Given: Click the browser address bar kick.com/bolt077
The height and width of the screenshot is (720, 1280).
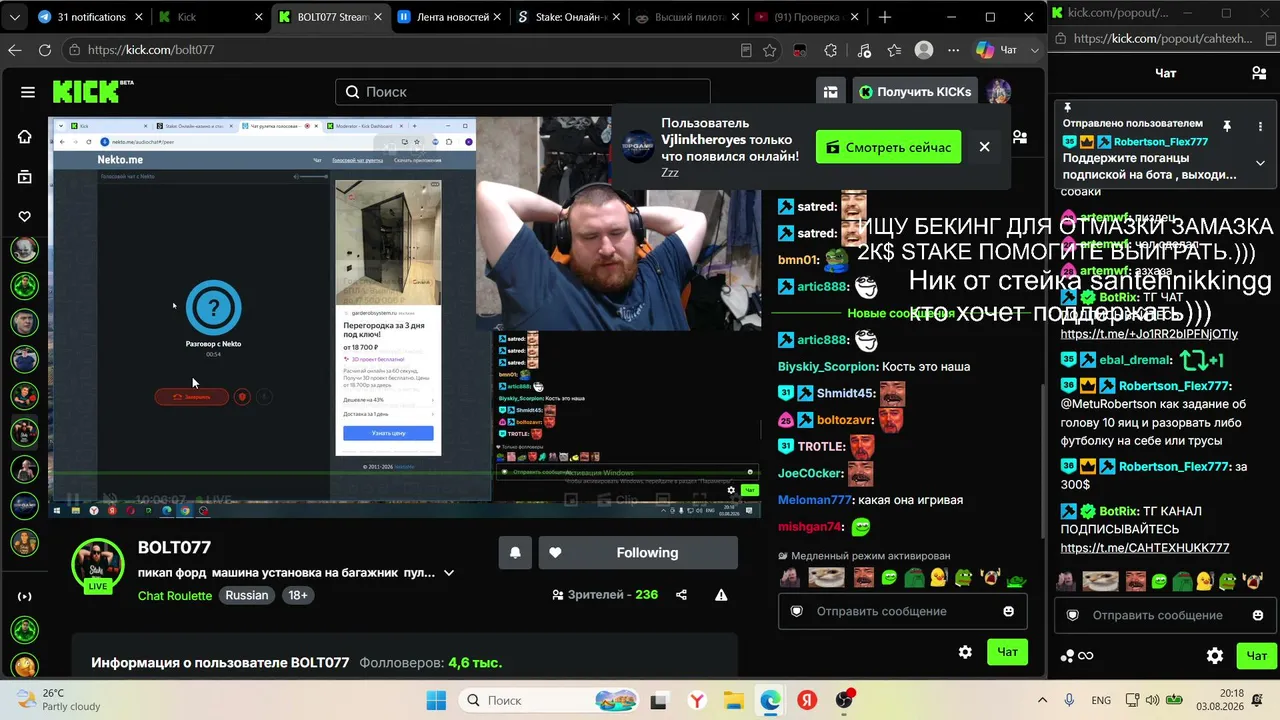Looking at the screenshot, I should click(400, 50).
